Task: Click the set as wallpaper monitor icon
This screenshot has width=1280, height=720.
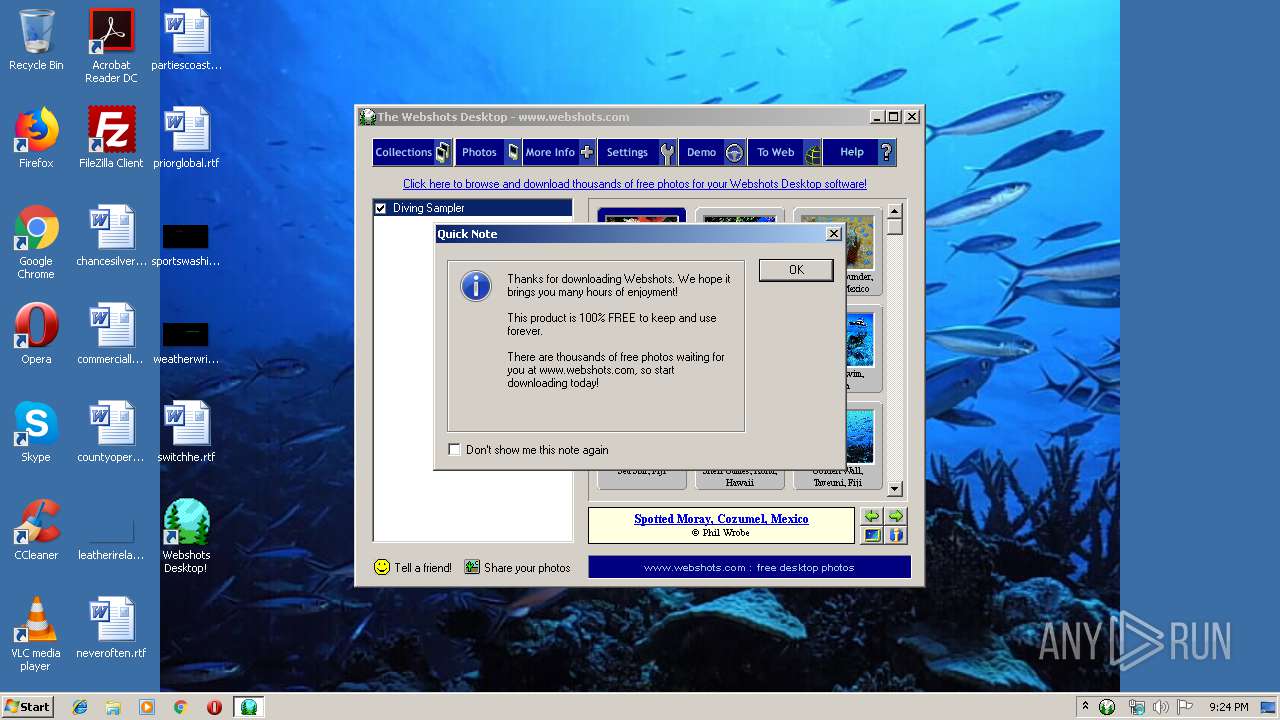Action: click(x=872, y=535)
